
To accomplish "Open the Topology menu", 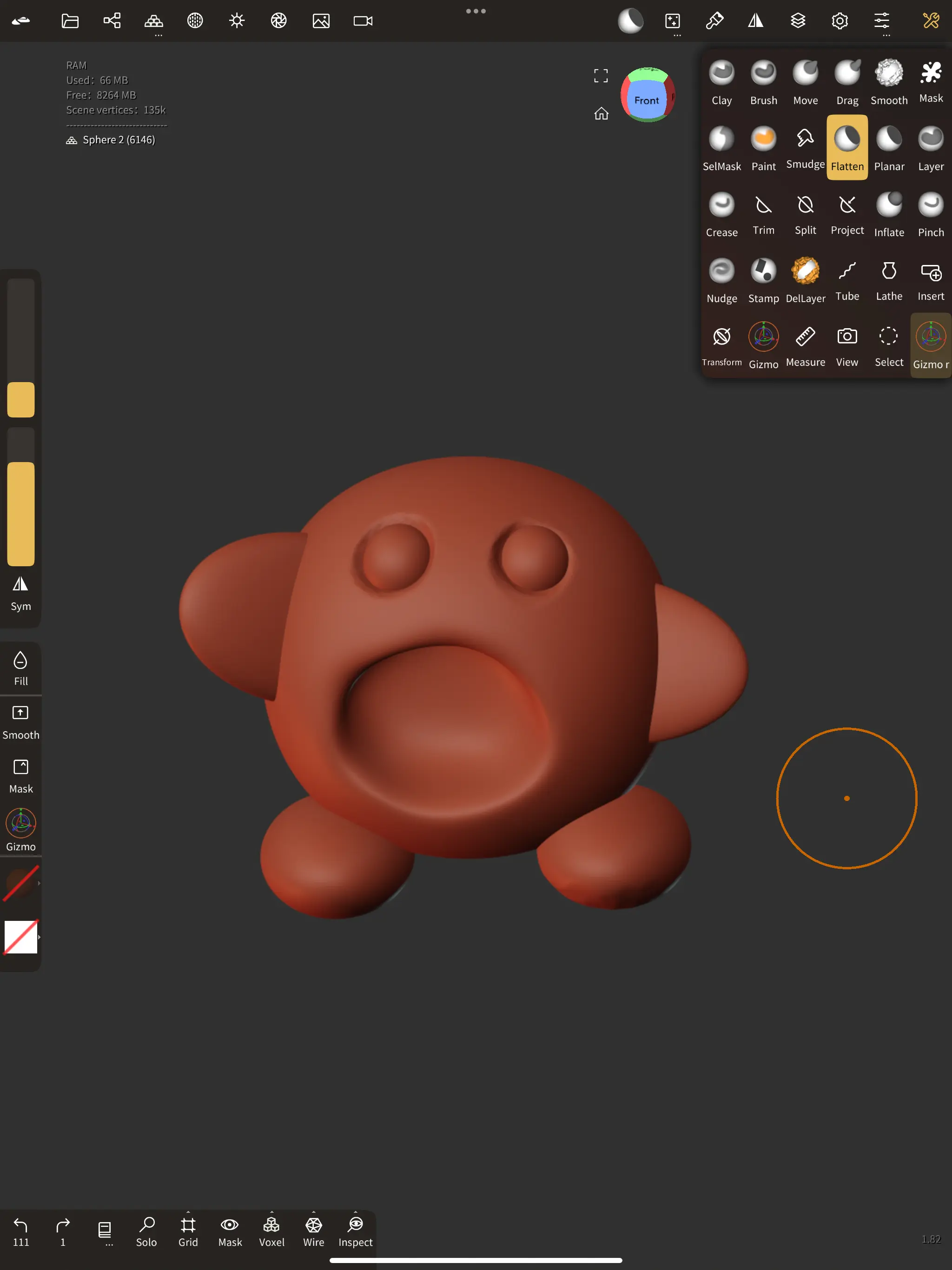I will [153, 21].
